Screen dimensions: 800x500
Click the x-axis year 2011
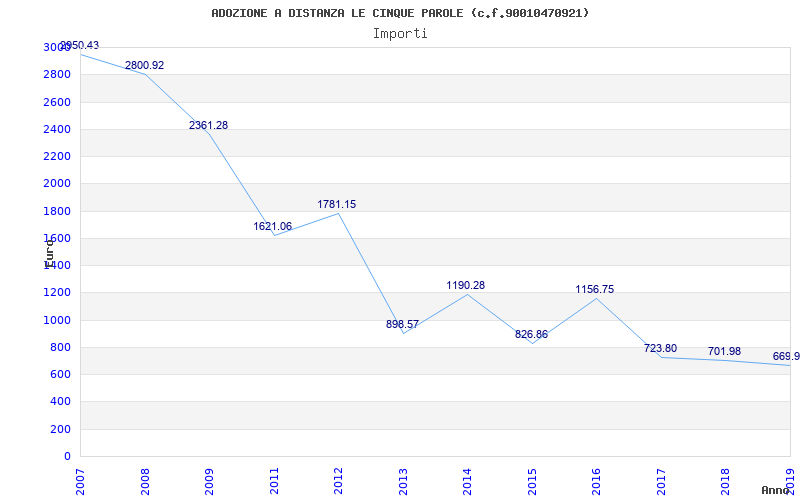pos(274,482)
